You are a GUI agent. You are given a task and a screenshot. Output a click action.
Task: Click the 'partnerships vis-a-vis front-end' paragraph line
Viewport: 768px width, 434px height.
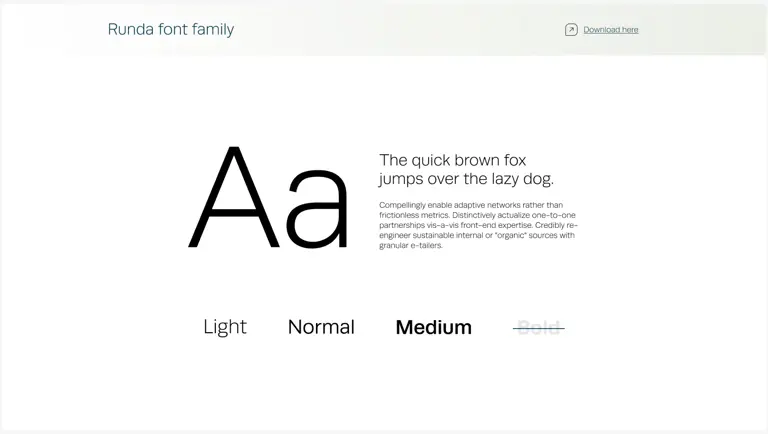479,225
